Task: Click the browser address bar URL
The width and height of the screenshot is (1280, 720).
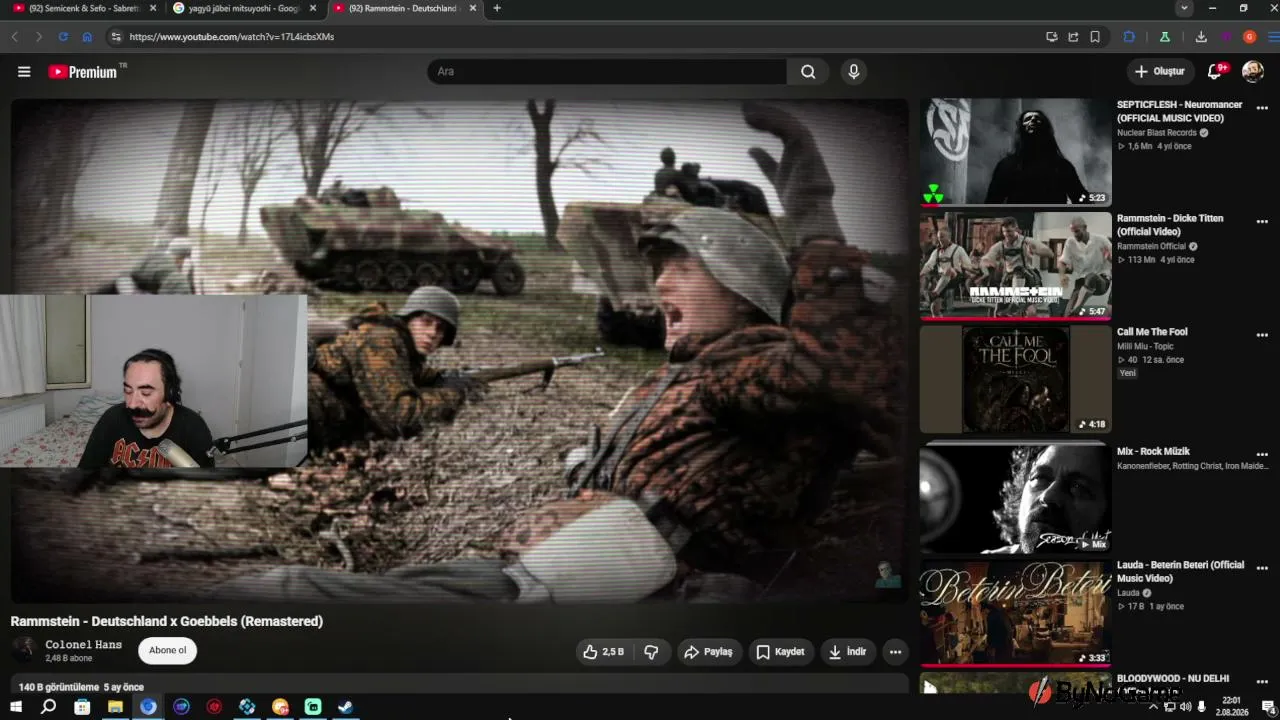Action: click(x=231, y=37)
